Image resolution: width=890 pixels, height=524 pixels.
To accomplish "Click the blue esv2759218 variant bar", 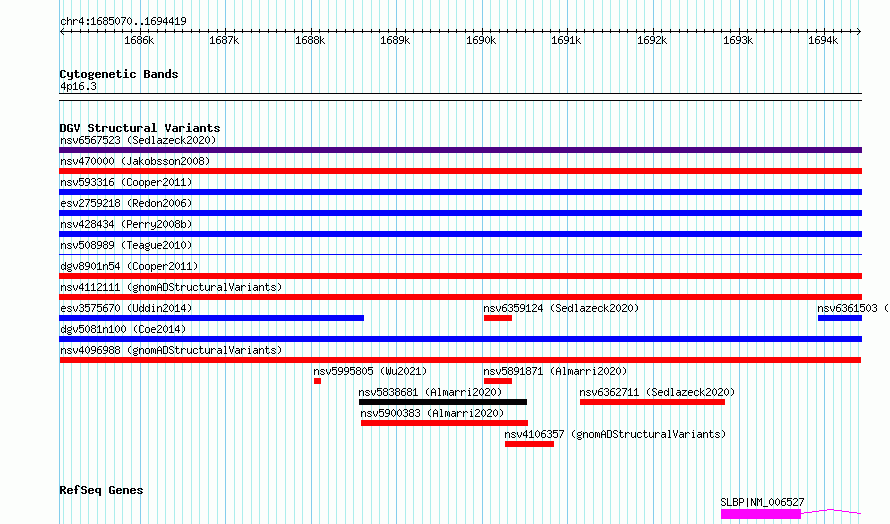I will [460, 213].
